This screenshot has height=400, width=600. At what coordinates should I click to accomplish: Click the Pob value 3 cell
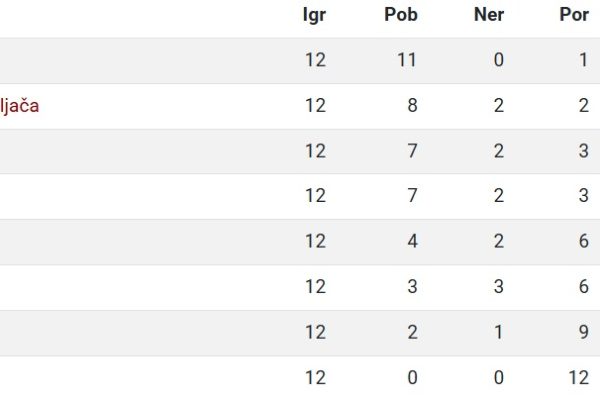coord(412,287)
